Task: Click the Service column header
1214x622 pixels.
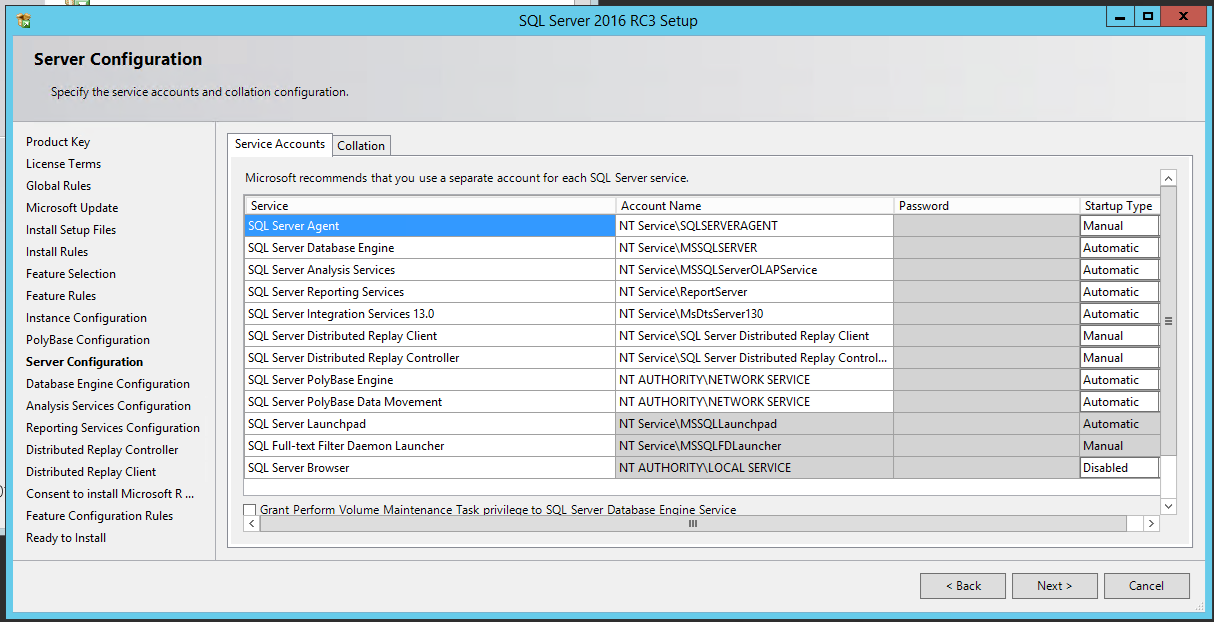Action: tap(430, 206)
